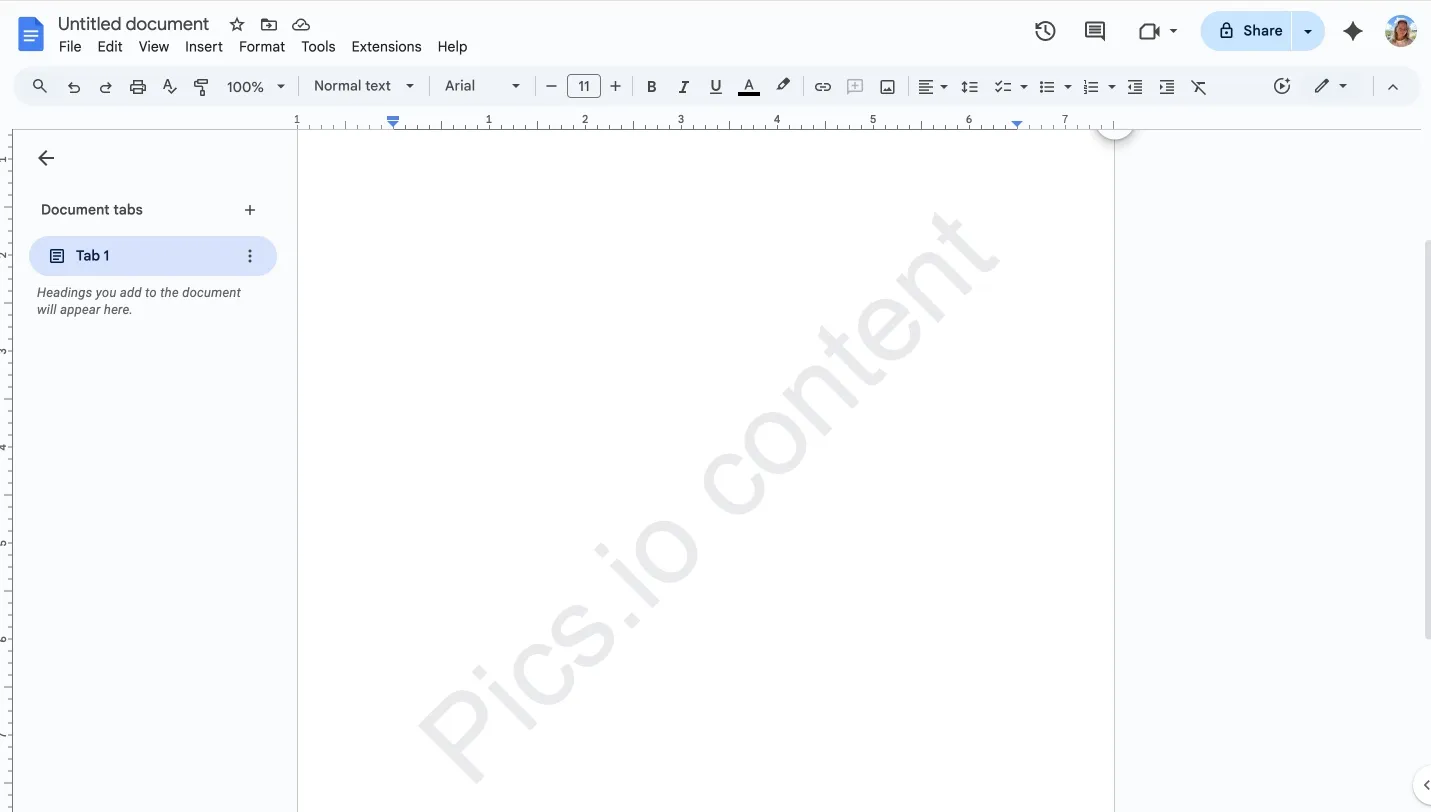
Task: Click the Share button
Action: [x=1248, y=31]
